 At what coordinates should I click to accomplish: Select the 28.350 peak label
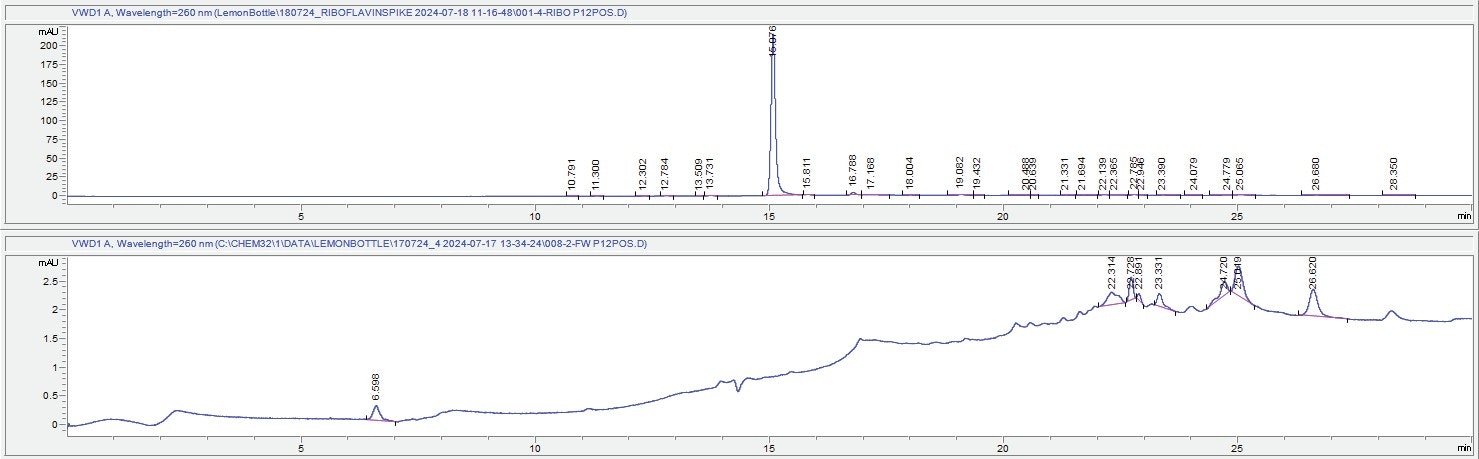tap(1395, 173)
